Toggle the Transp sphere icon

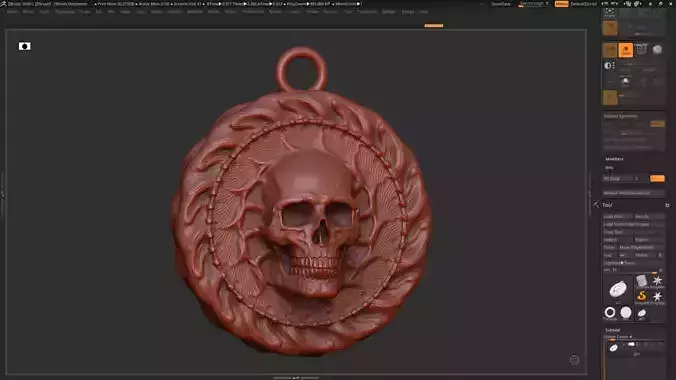pos(657,50)
